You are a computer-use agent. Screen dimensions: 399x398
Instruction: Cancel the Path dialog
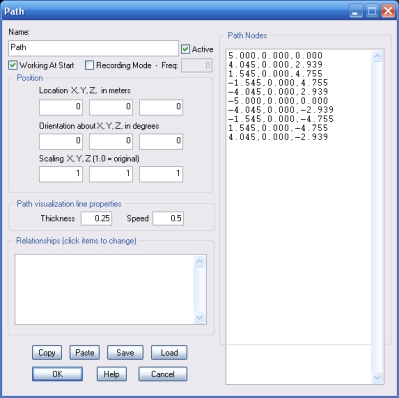click(x=163, y=374)
